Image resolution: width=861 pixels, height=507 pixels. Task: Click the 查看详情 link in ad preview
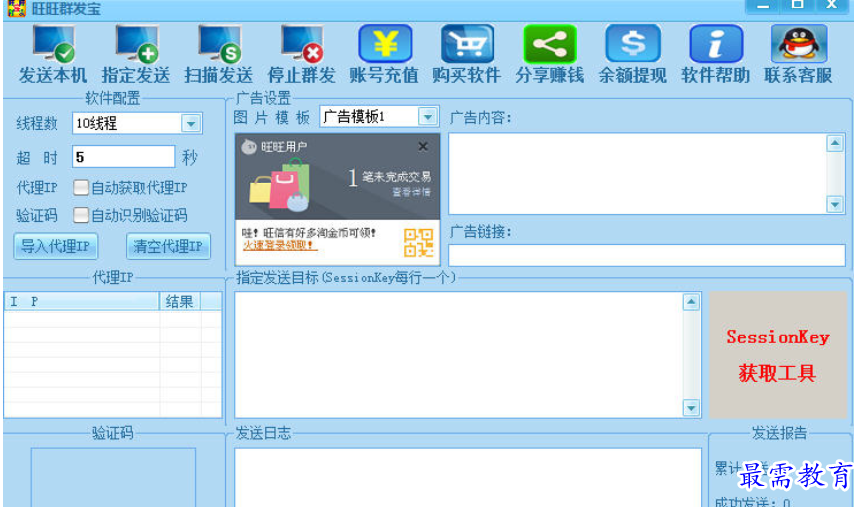click(x=411, y=192)
